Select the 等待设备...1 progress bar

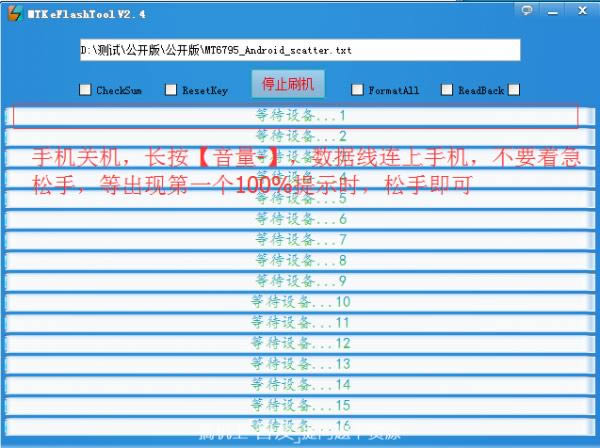[x=296, y=116]
